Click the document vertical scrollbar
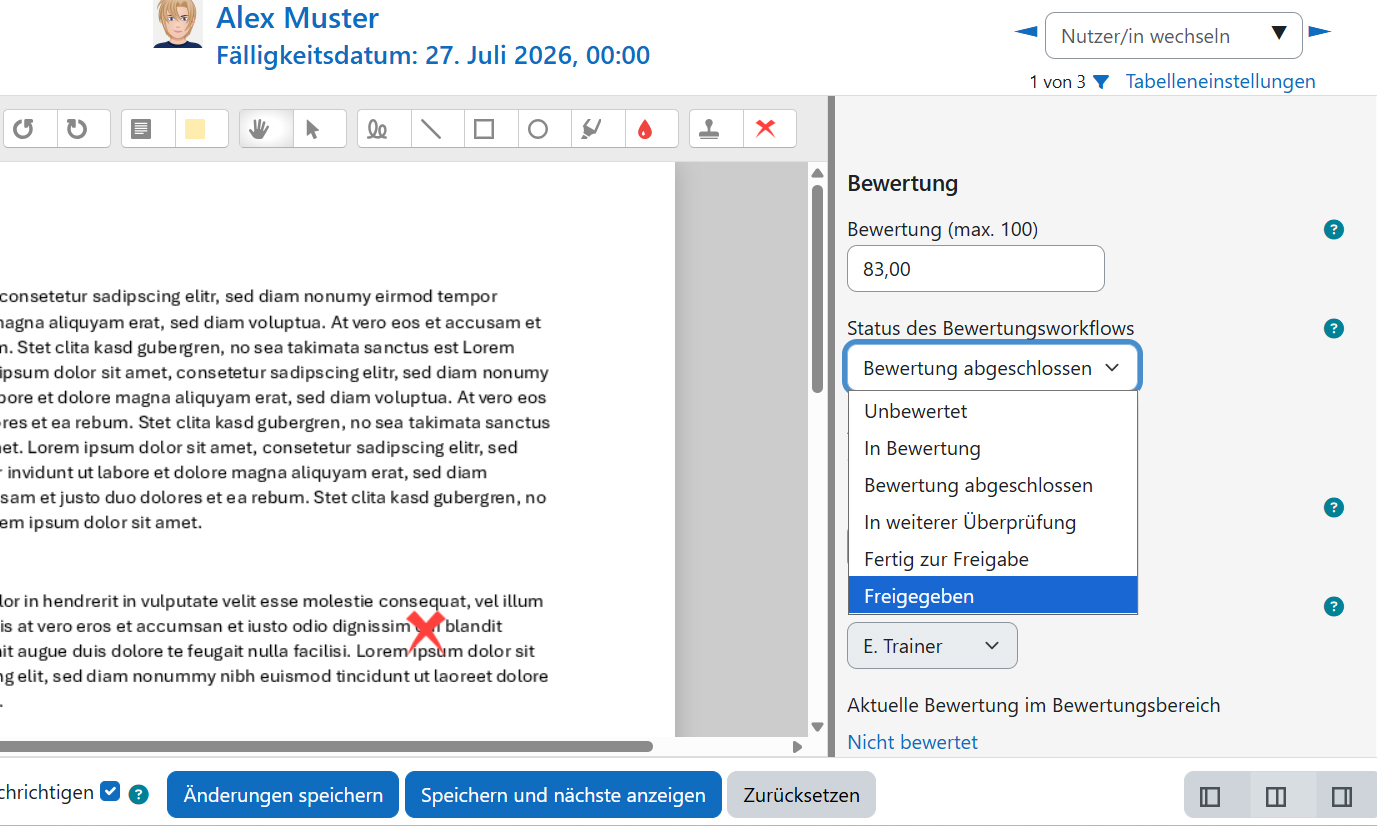 (x=817, y=290)
